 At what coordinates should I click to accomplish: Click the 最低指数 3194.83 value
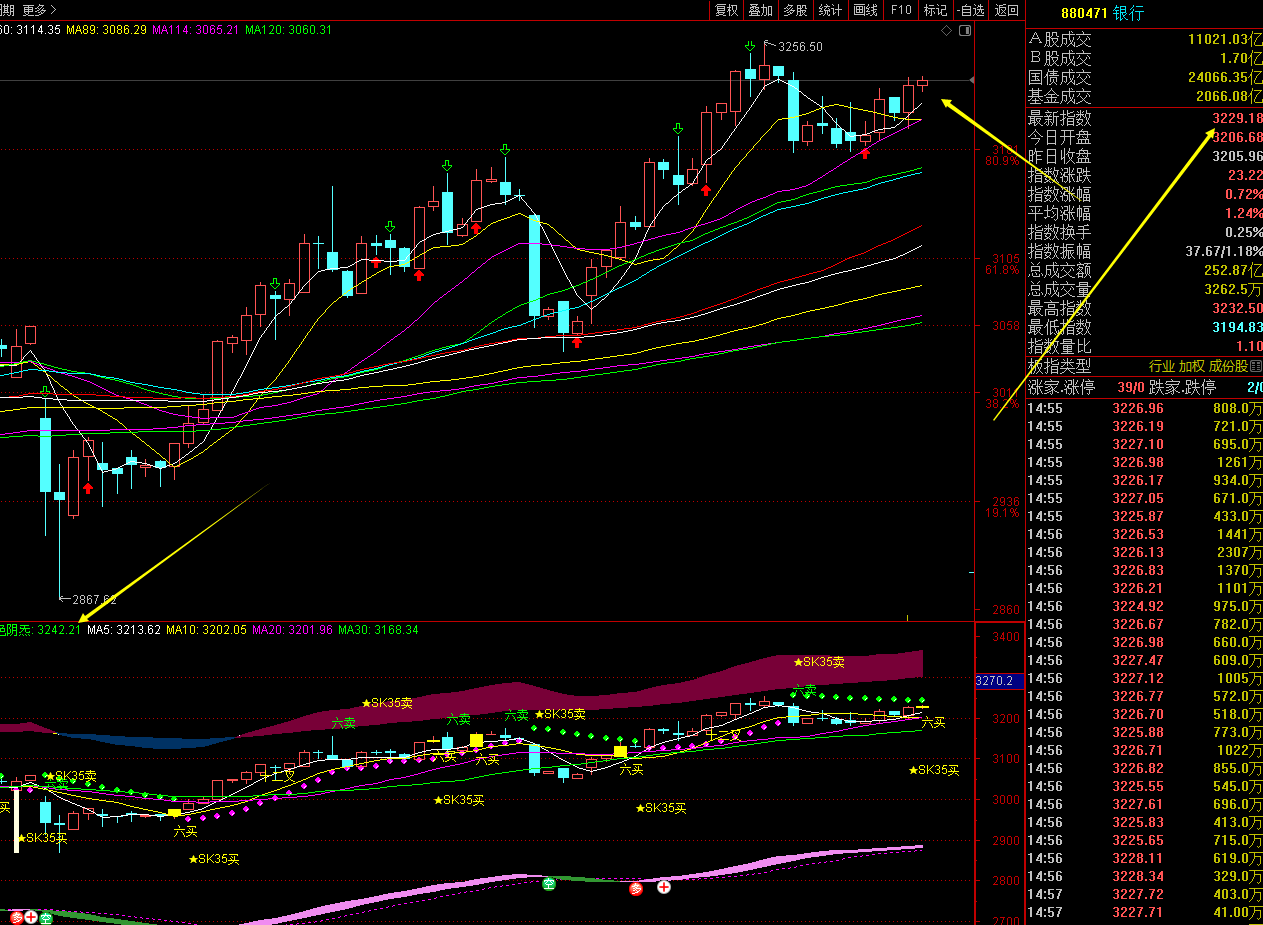pos(1237,328)
